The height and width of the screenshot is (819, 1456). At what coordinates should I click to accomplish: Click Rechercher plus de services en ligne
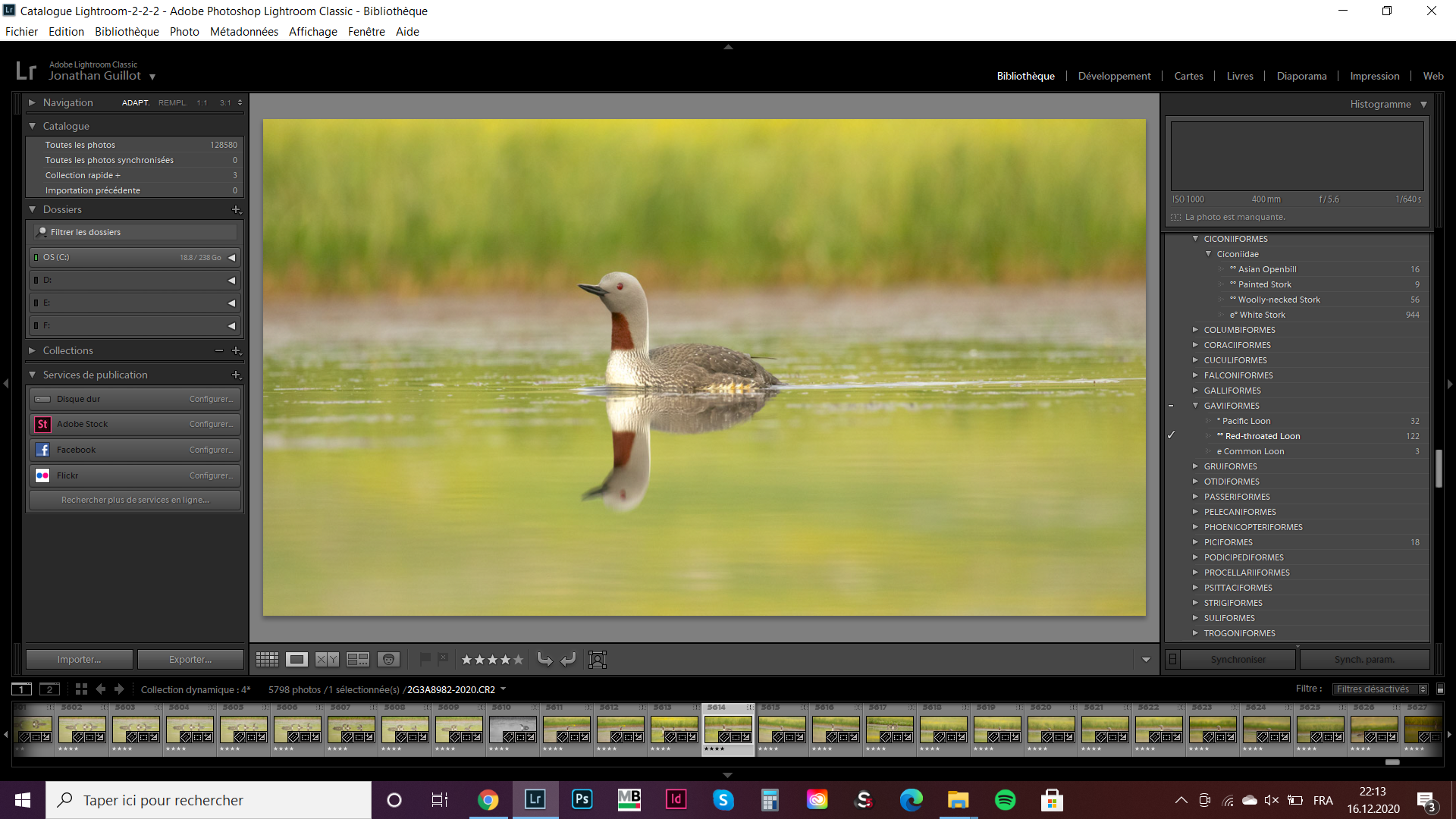coord(135,500)
